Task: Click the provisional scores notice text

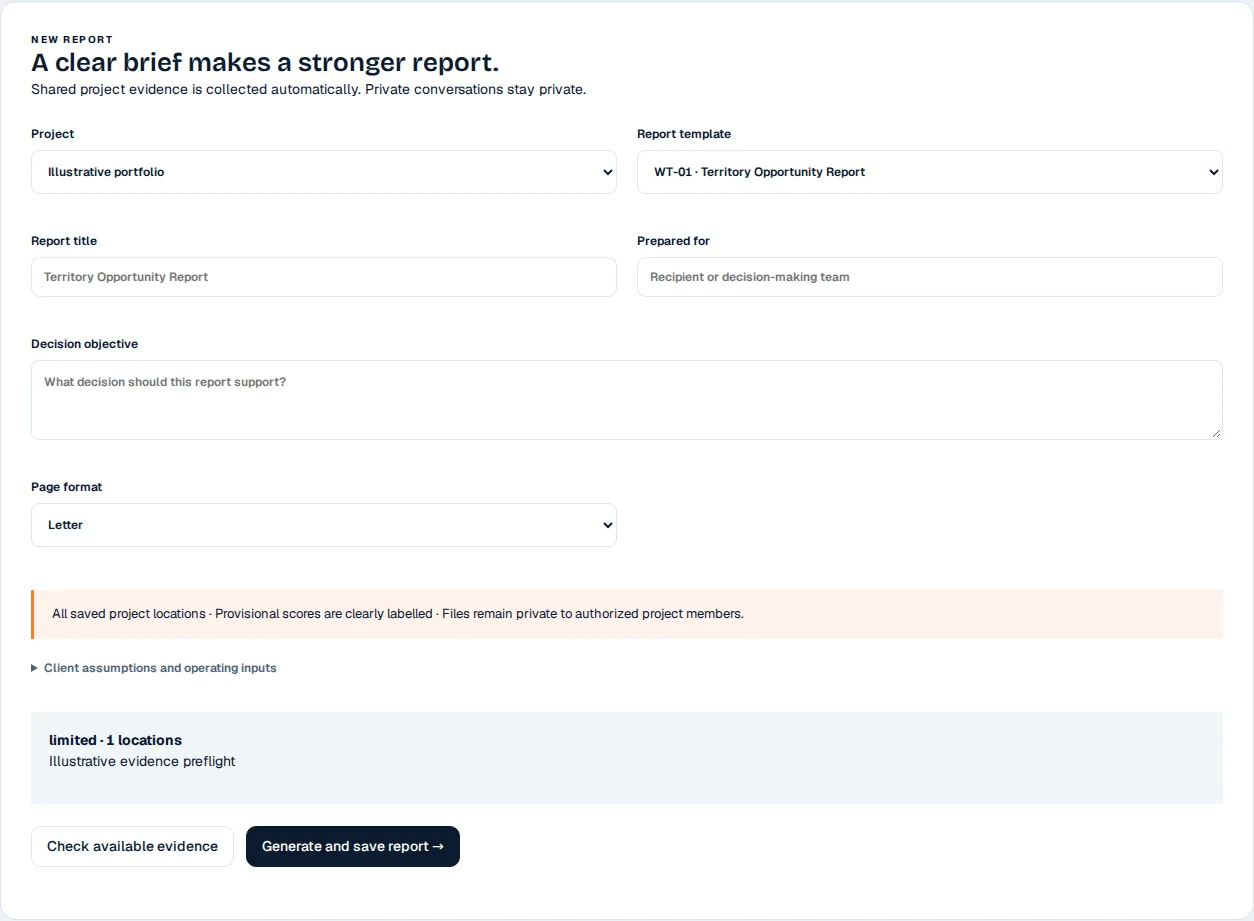Action: [x=398, y=614]
